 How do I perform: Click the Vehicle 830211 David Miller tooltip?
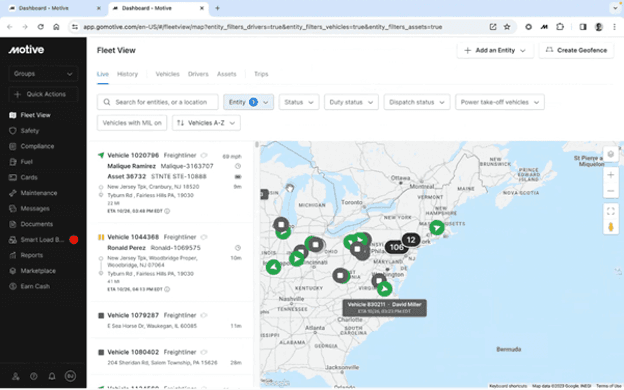coord(384,308)
